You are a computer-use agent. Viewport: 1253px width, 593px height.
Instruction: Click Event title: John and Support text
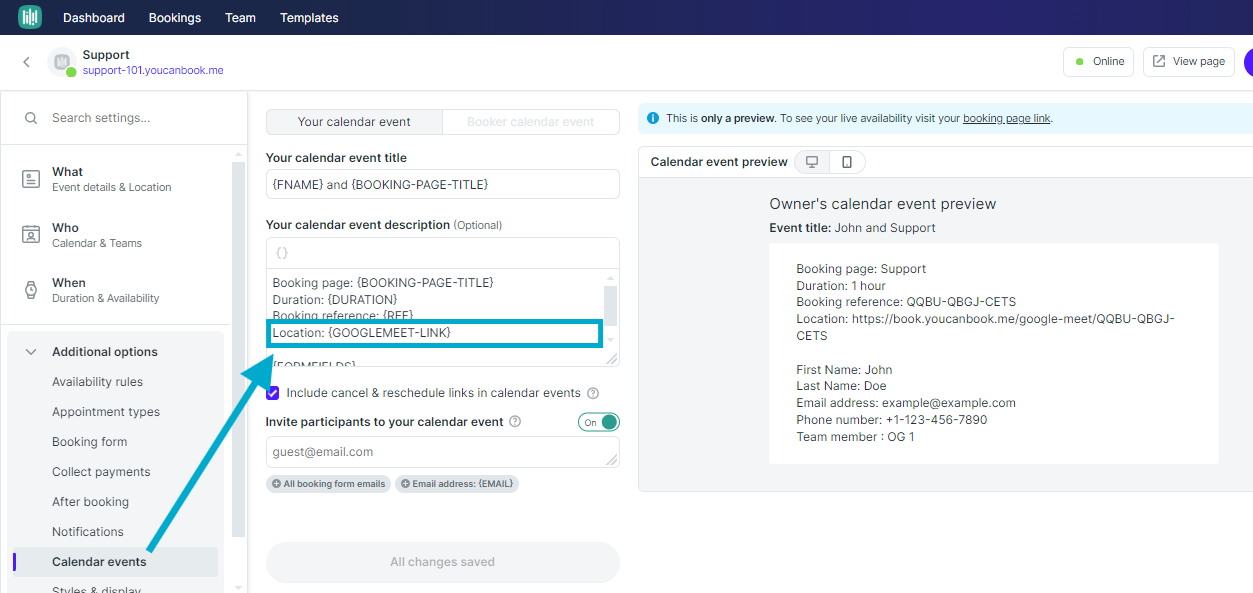[x=852, y=228]
